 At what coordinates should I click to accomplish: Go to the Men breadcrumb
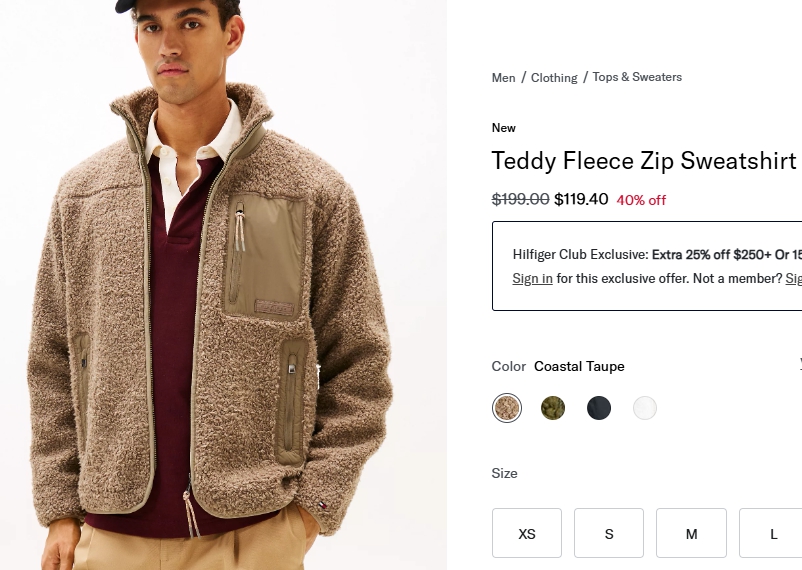click(504, 78)
